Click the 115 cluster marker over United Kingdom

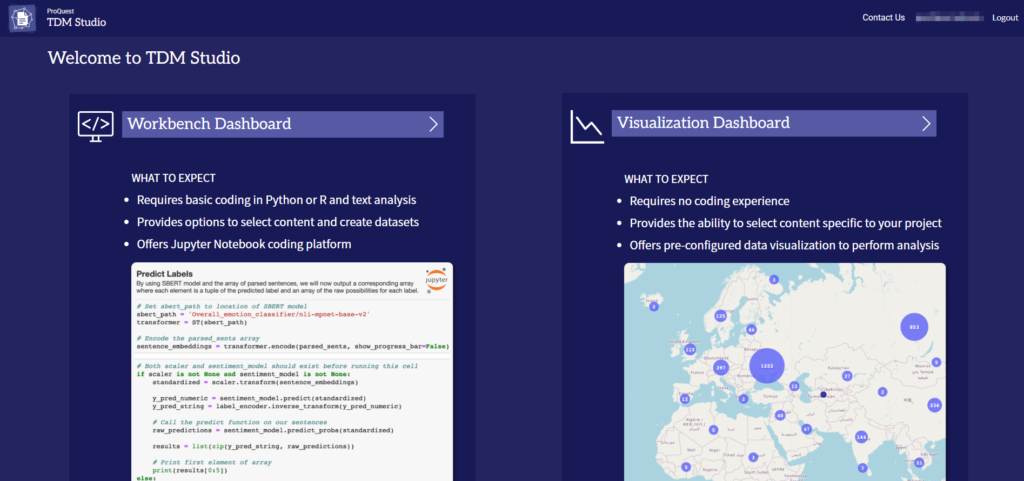[689, 349]
